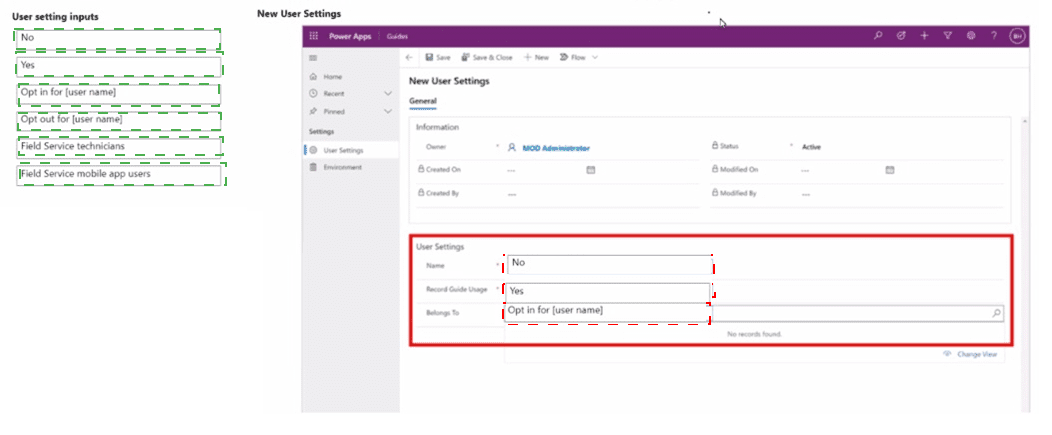The height and width of the screenshot is (435, 1052).
Task: Expand the Pinned chevron
Action: 387,111
